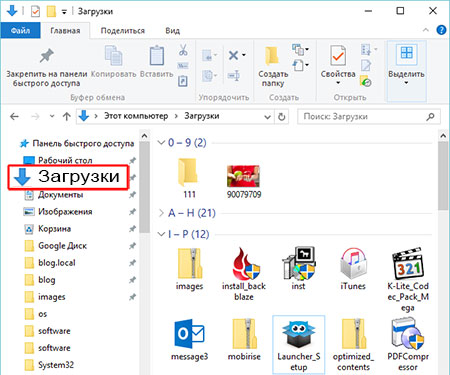Click the title bar new folder icon
The height and width of the screenshot is (375, 450).
[51, 12]
